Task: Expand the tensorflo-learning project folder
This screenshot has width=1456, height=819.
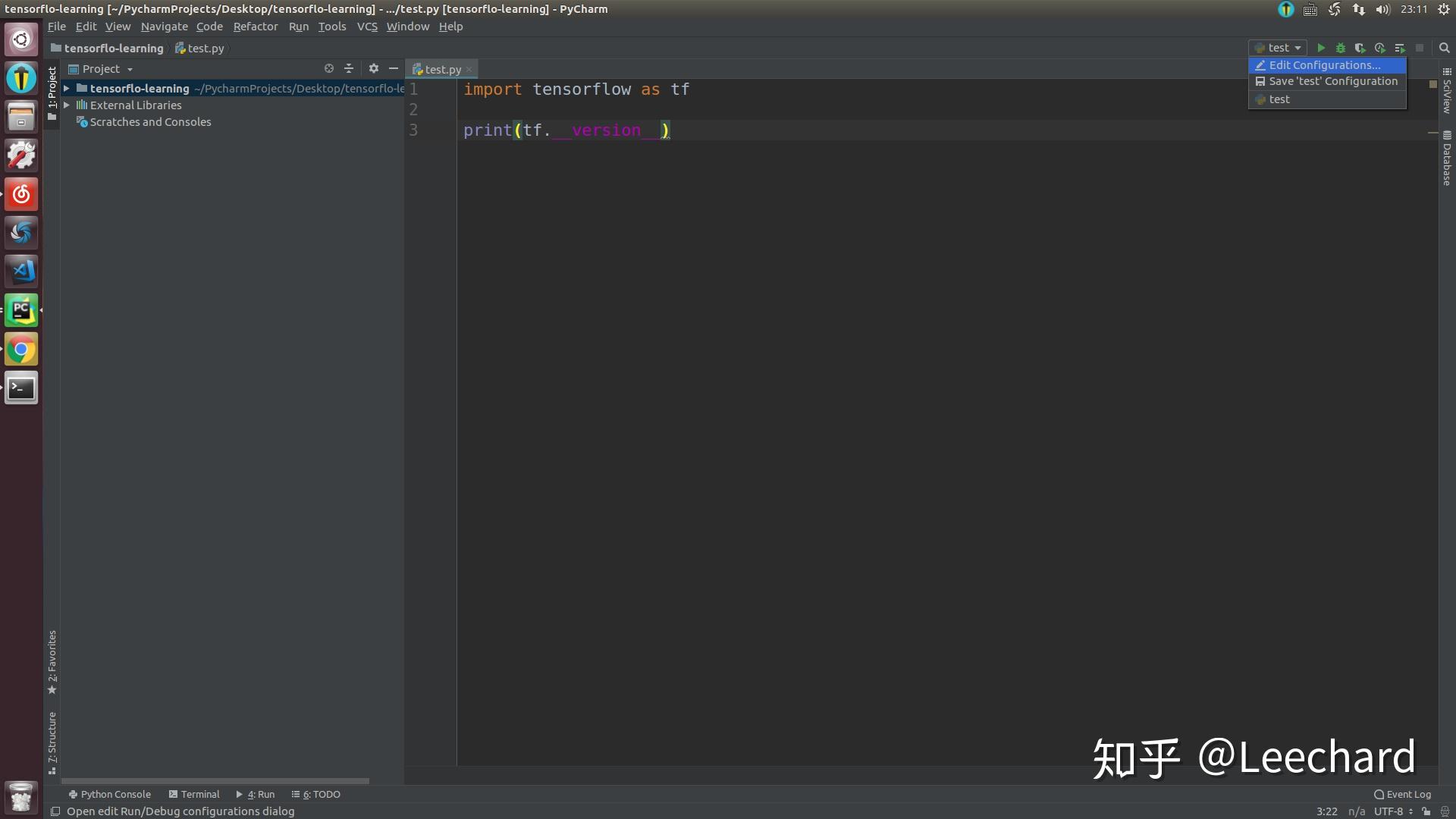Action: 67,89
